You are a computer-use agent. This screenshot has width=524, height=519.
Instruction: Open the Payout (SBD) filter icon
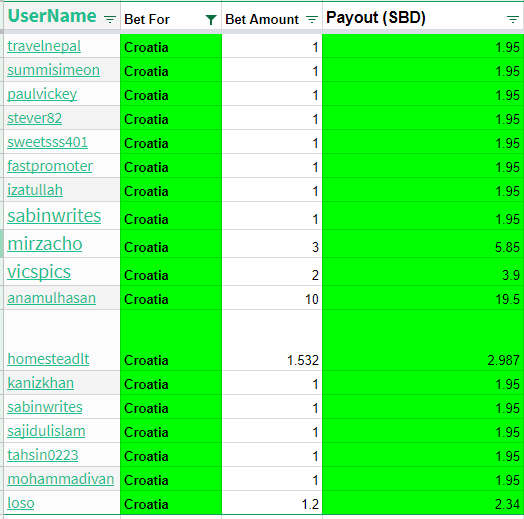[x=513, y=19]
